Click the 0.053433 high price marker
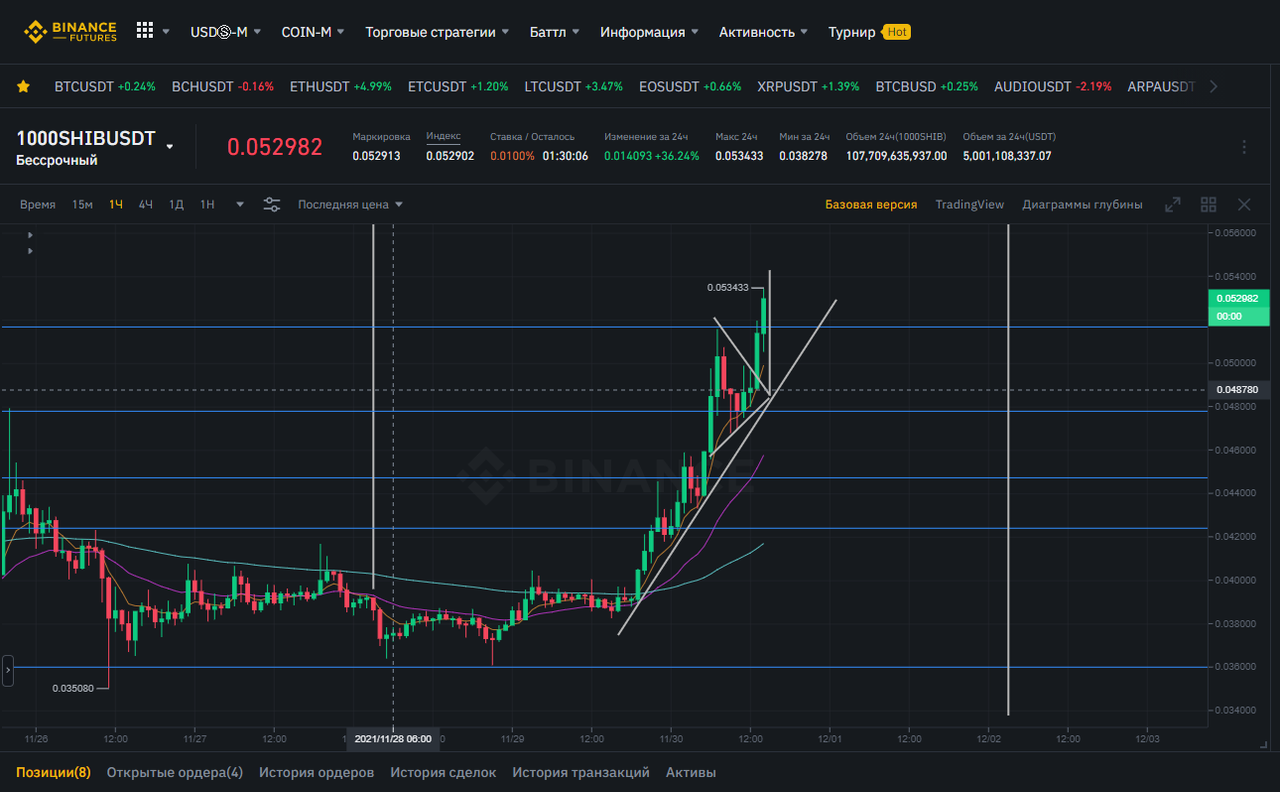The width and height of the screenshot is (1280, 792). [x=727, y=288]
